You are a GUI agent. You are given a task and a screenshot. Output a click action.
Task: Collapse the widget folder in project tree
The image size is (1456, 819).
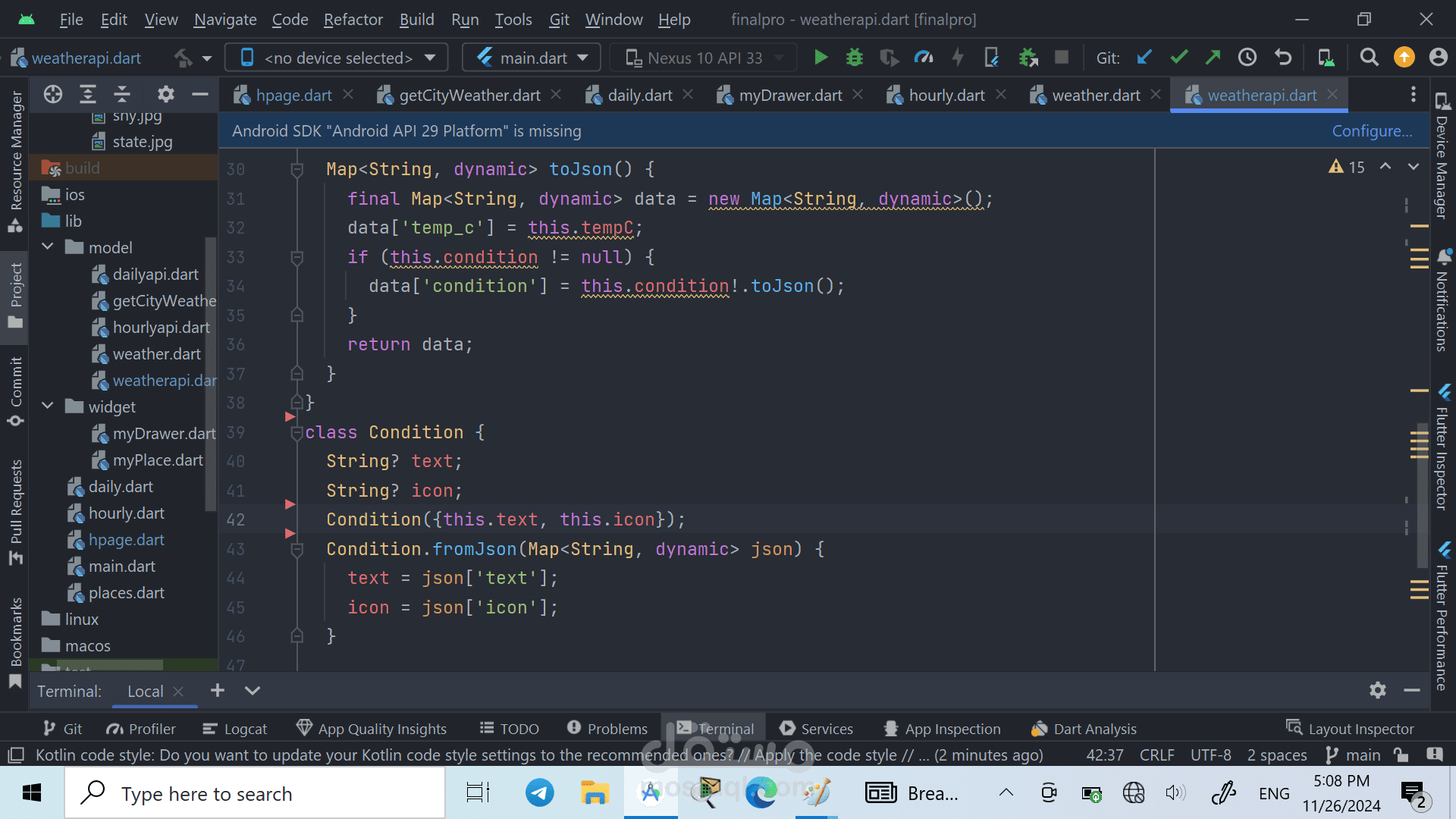coord(48,406)
